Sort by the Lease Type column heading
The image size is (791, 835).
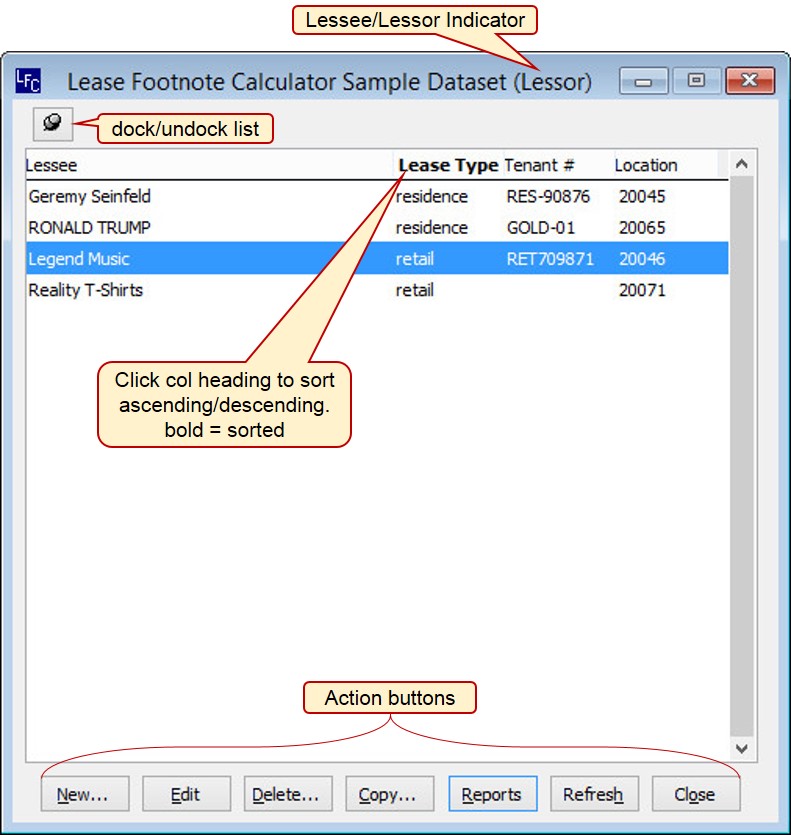coord(448,165)
